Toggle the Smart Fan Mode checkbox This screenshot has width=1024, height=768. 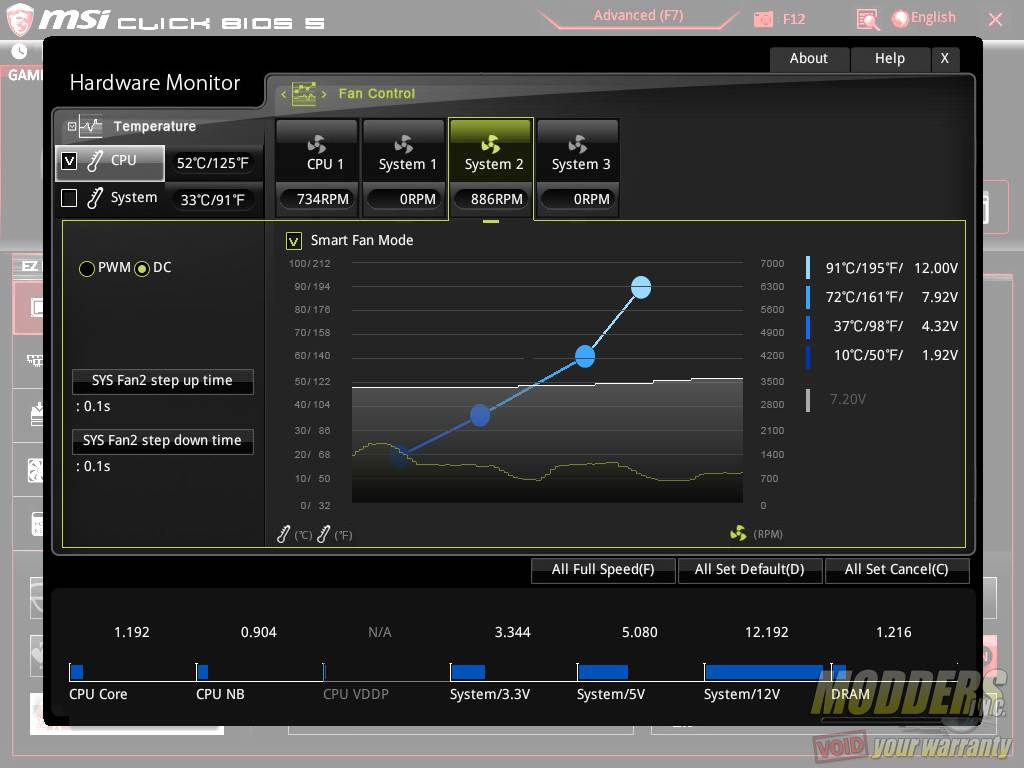(294, 241)
